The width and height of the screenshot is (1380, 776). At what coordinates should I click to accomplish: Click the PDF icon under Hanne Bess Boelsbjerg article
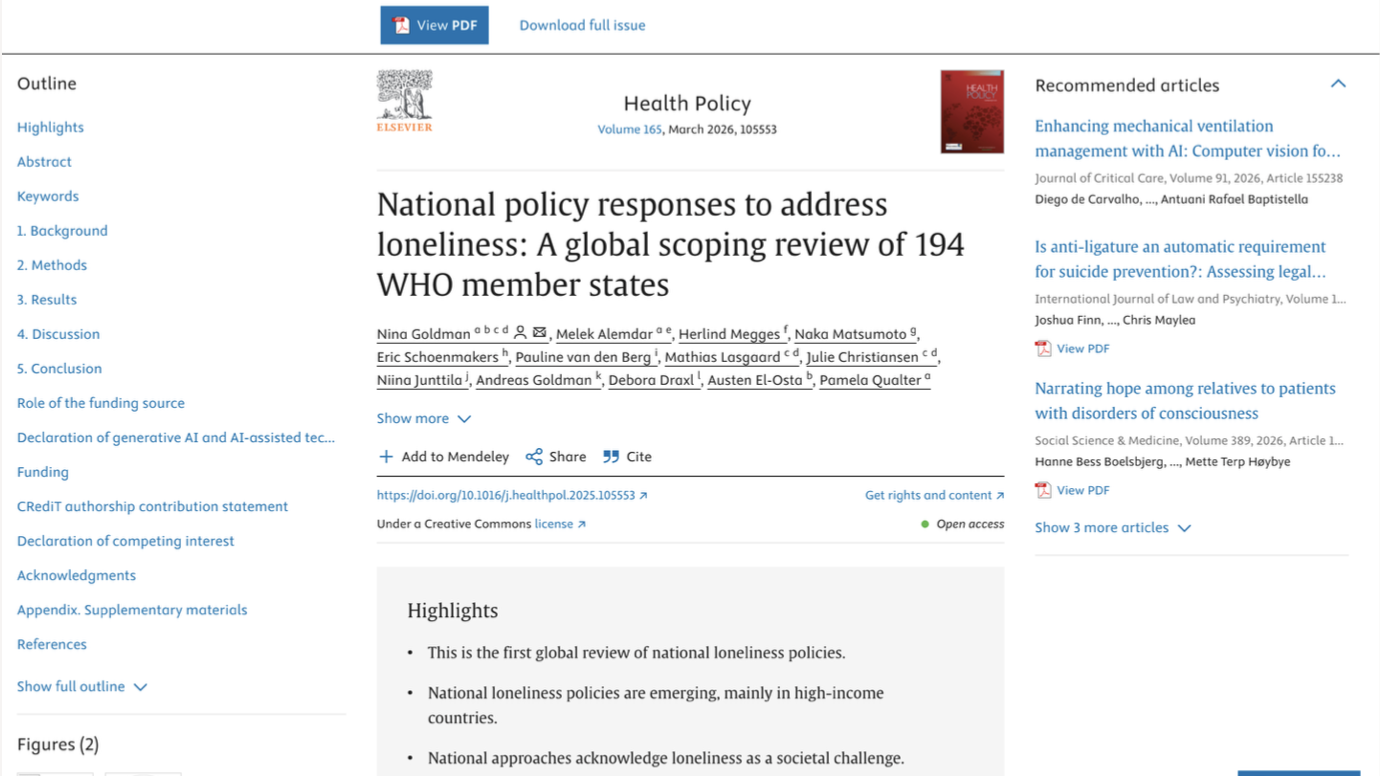(1043, 490)
